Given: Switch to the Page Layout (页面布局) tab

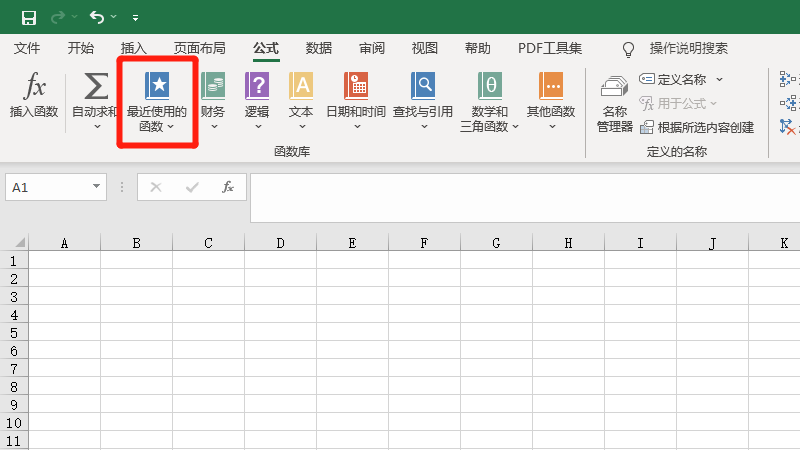Looking at the screenshot, I should (x=200, y=48).
